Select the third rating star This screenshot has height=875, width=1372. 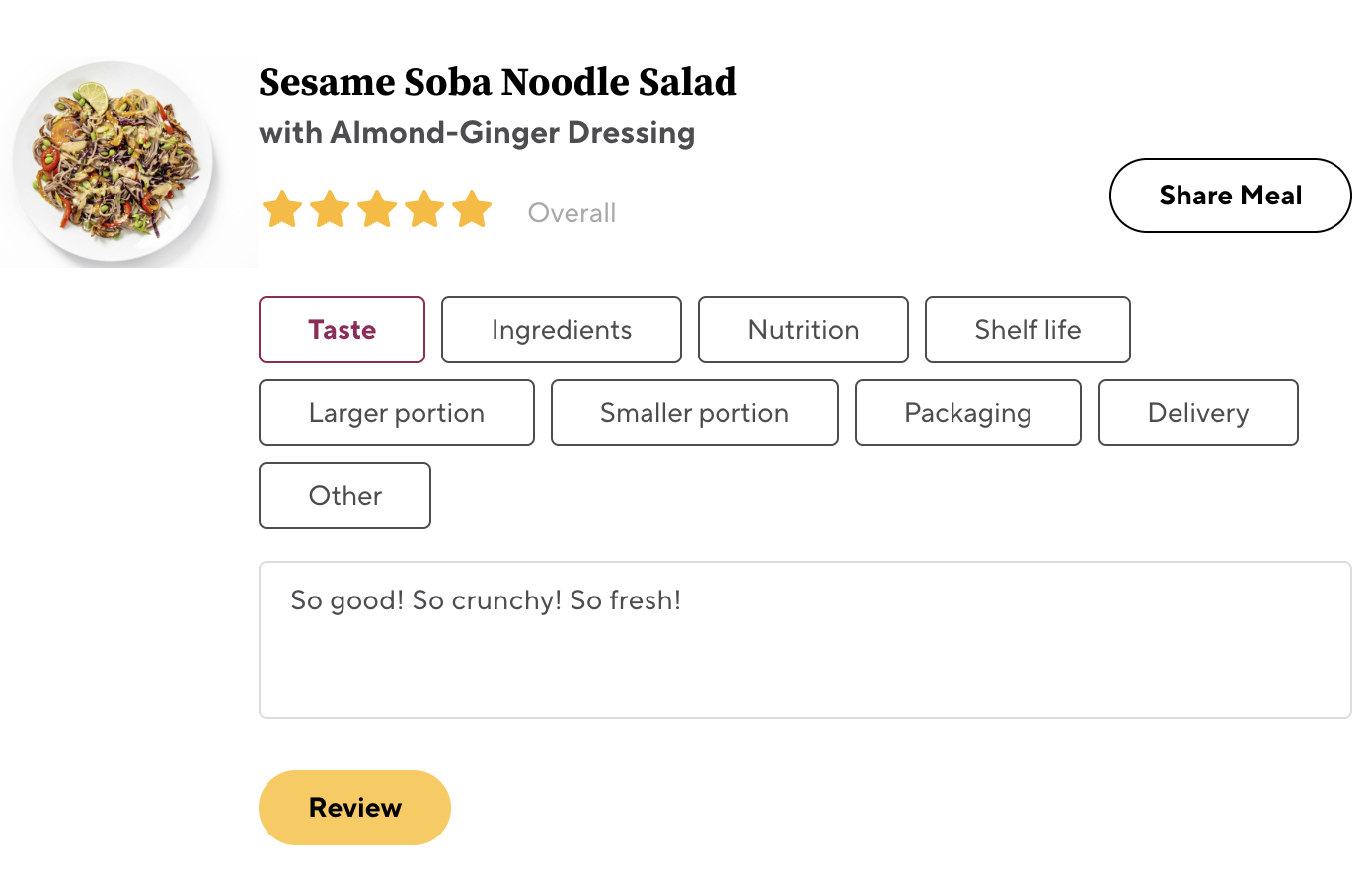377,209
